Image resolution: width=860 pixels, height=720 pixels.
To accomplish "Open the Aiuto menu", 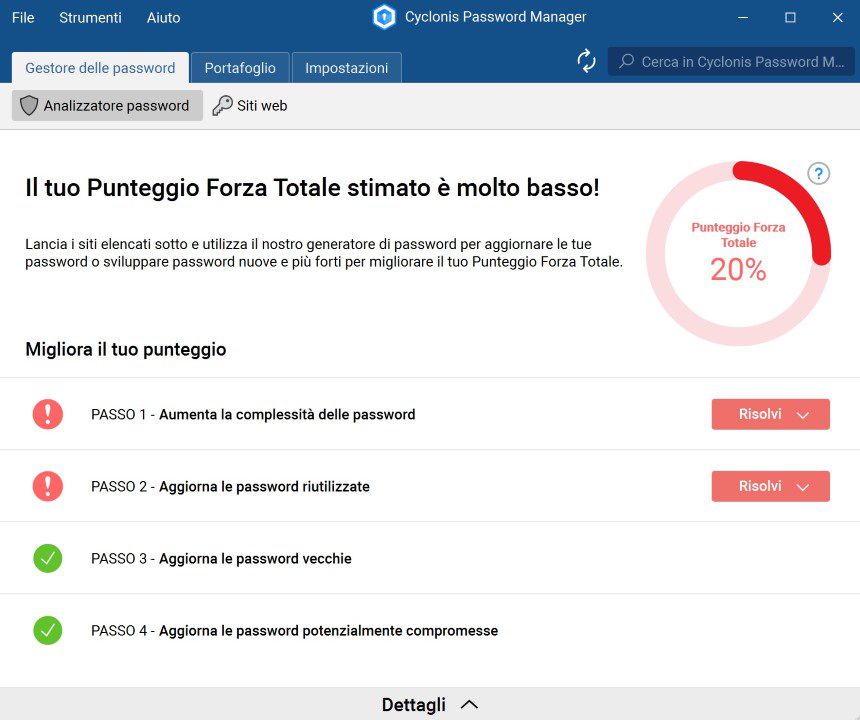I will click(x=163, y=18).
